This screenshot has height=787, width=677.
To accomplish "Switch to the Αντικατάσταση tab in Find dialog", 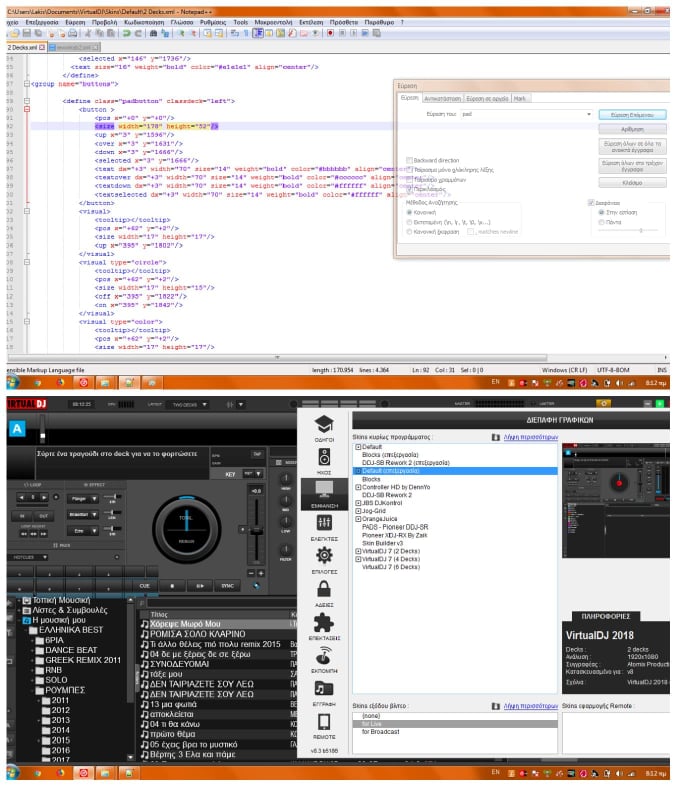I will pyautogui.click(x=442, y=98).
